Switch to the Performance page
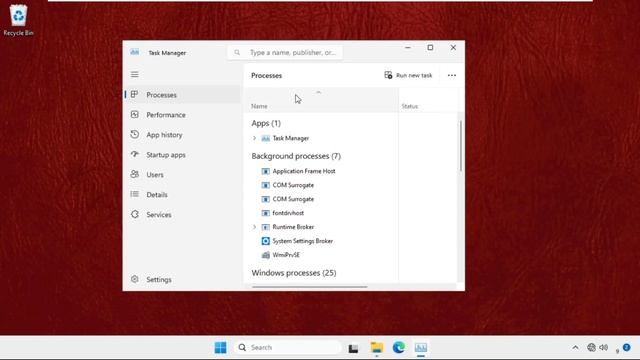 tap(166, 115)
